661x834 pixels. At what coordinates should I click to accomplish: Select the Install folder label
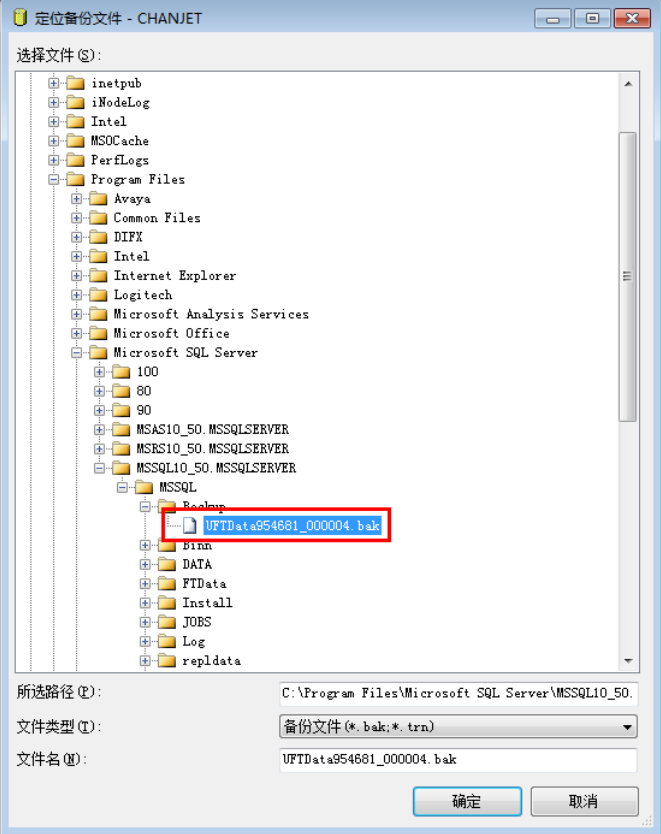pyautogui.click(x=207, y=603)
